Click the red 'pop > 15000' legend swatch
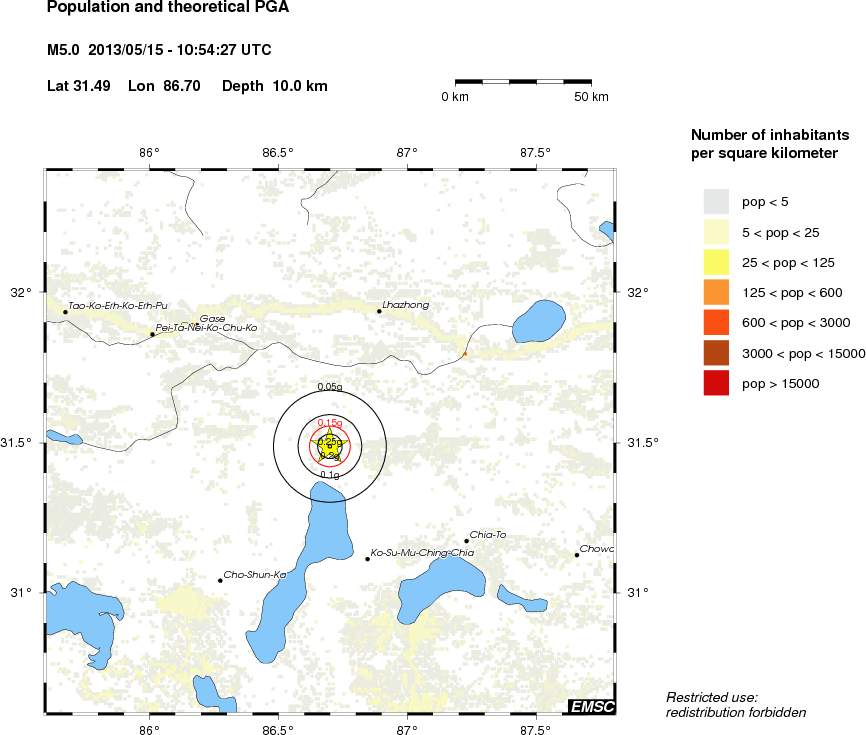The image size is (866, 735). pos(716,382)
